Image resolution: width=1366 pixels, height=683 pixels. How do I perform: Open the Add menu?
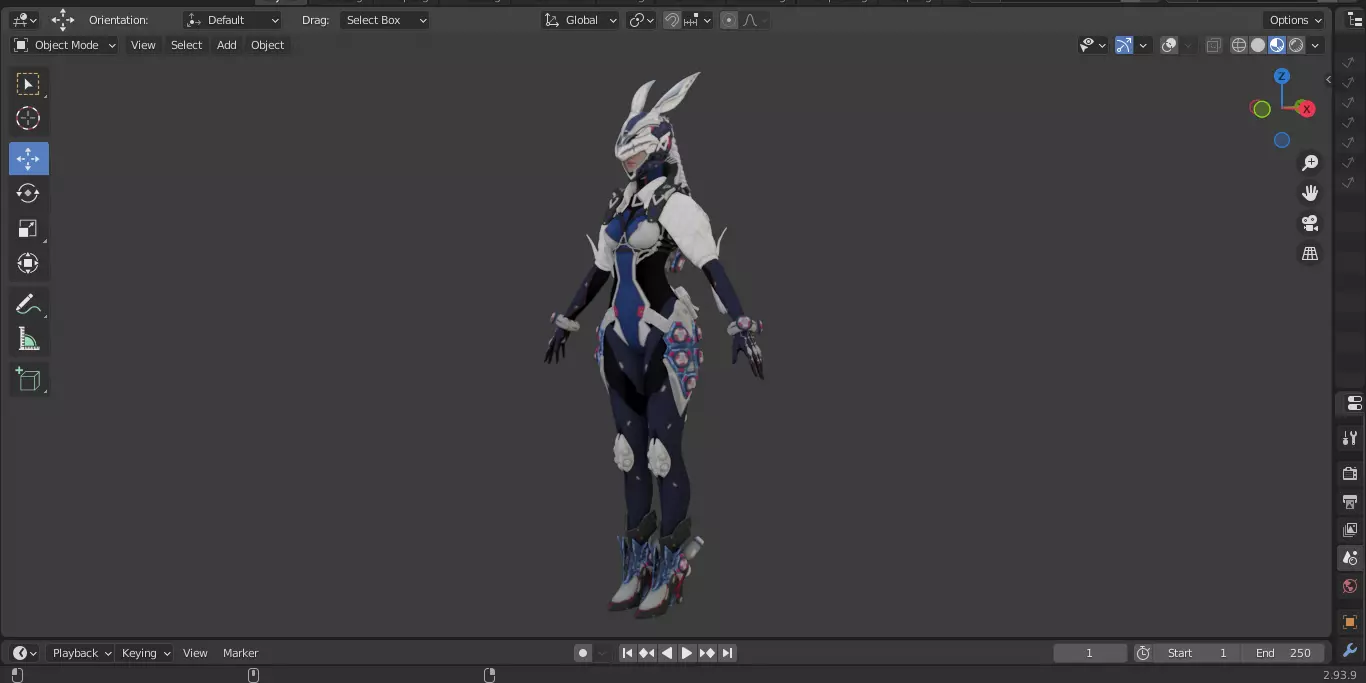coord(227,45)
